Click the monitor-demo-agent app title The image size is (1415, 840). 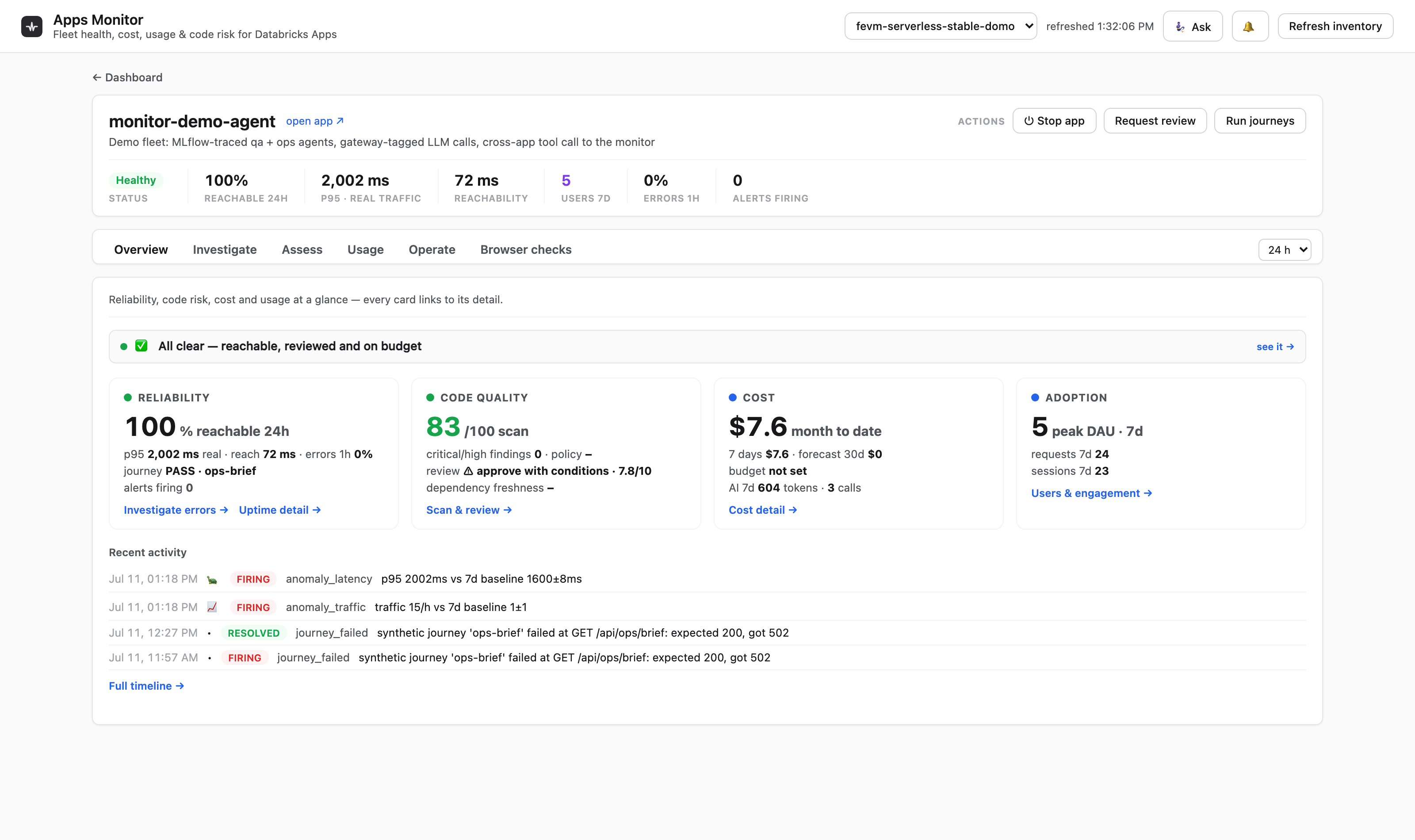coord(192,122)
